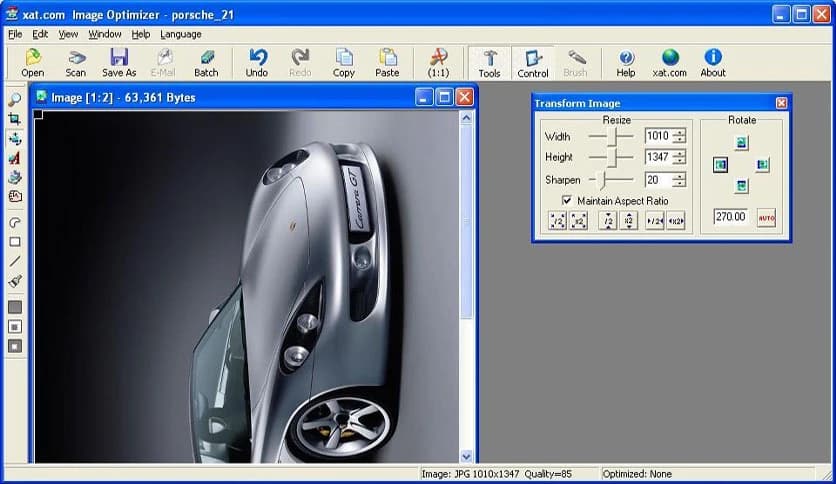
Task: Click the solid grey swatch in sidebar
Action: click(x=15, y=307)
